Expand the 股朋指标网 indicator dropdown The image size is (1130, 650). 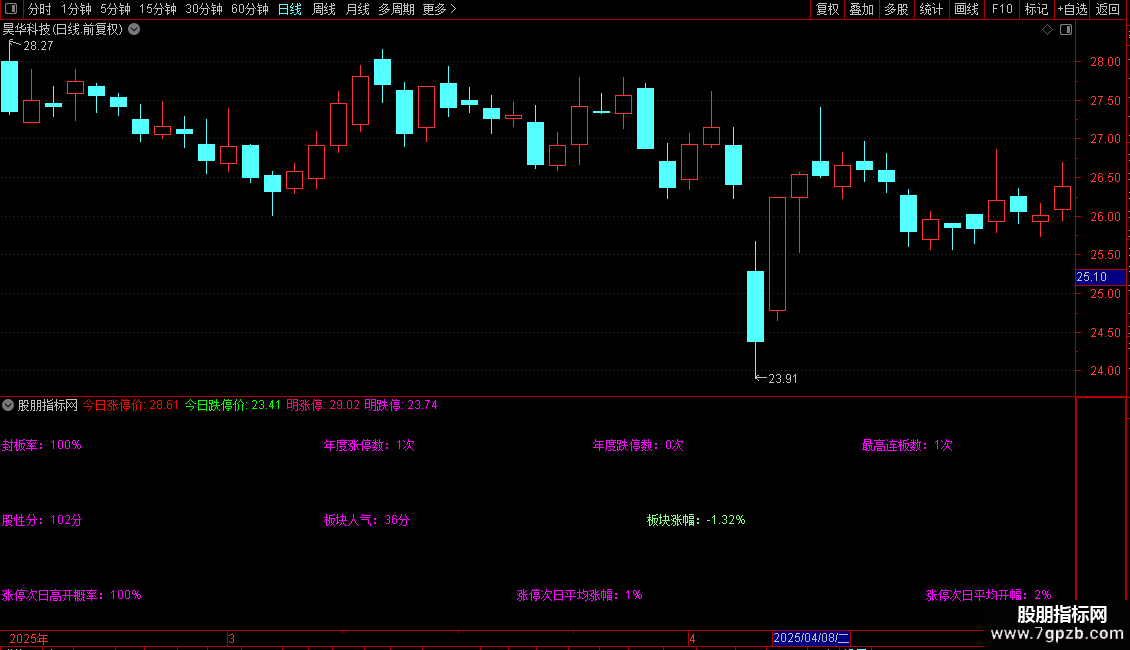8,405
